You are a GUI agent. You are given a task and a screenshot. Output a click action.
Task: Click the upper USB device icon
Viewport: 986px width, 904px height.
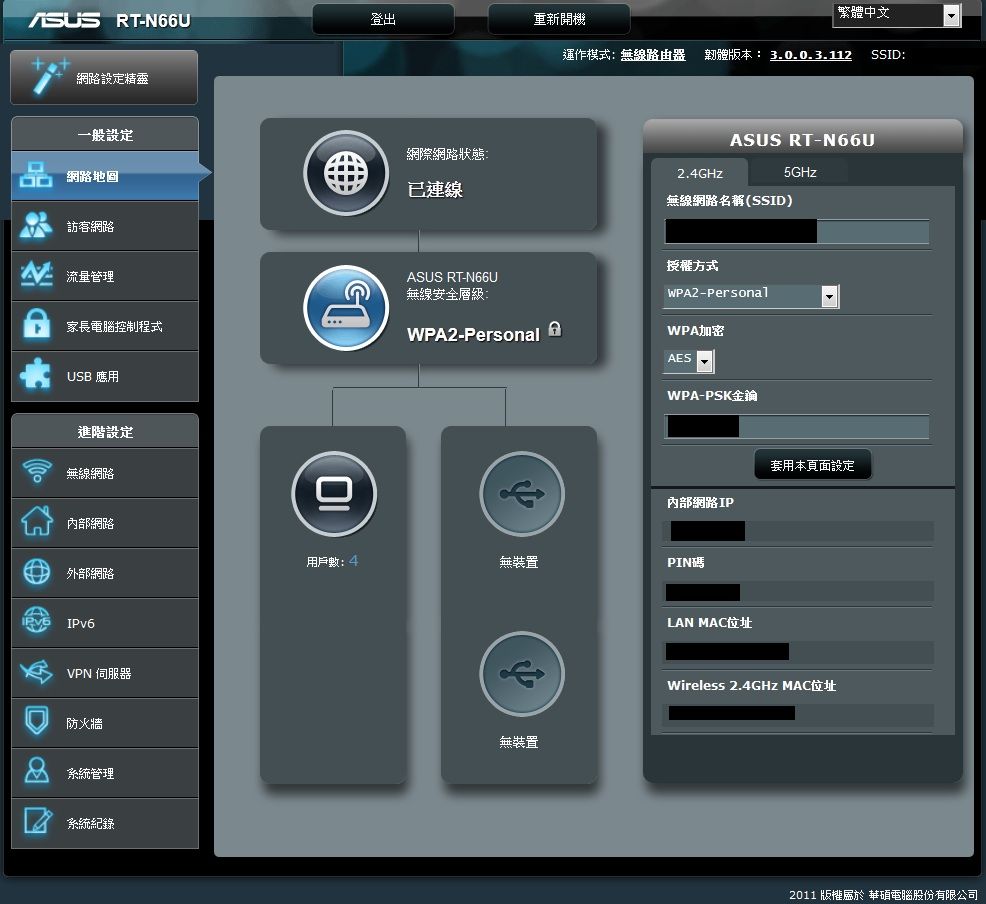pos(521,493)
